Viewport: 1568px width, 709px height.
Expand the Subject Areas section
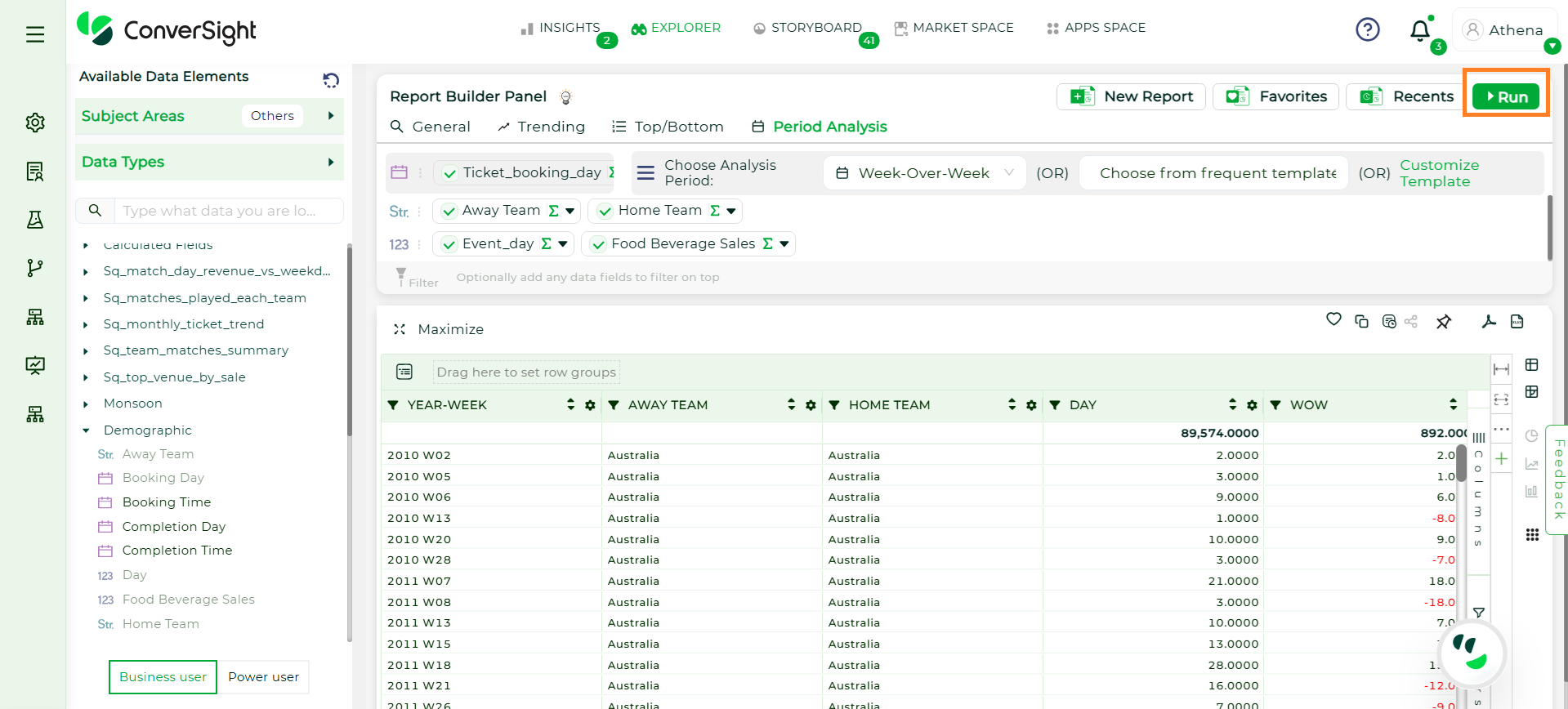click(331, 116)
